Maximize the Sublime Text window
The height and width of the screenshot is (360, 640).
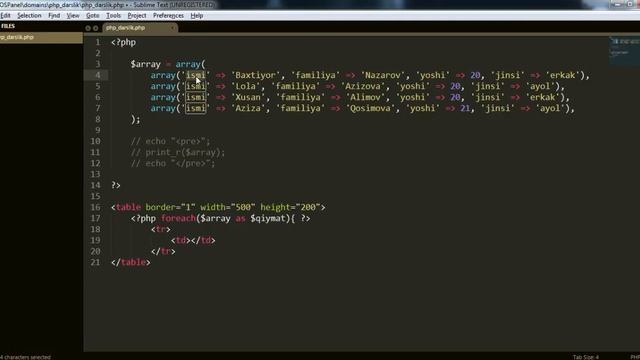pos(629,4)
